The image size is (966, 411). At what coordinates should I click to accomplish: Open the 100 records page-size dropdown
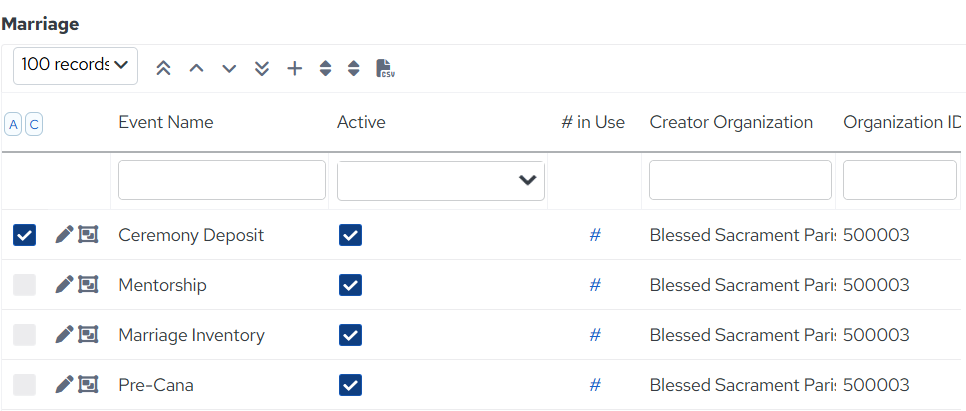point(75,65)
